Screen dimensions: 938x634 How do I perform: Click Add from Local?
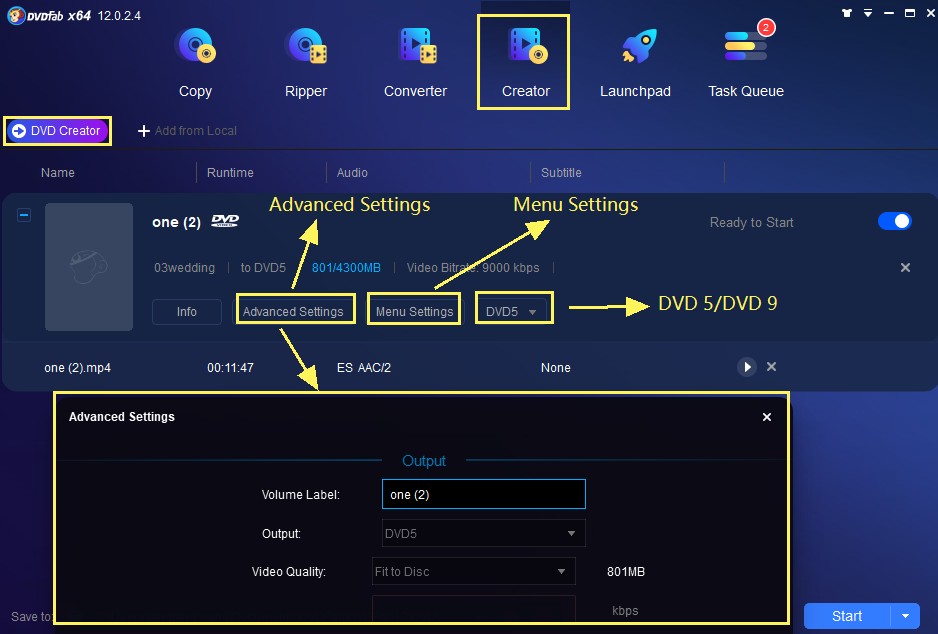pos(187,131)
